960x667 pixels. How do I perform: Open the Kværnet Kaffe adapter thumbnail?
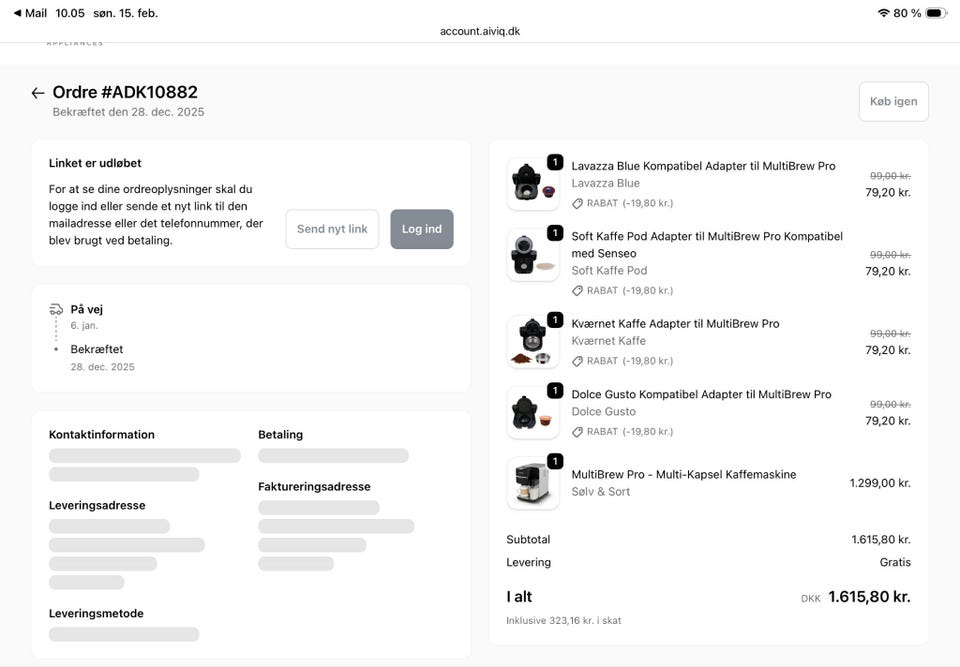coord(532,342)
